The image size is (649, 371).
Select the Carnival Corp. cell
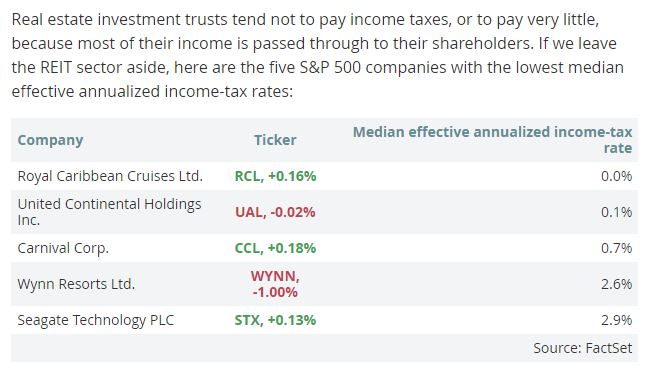click(63, 248)
